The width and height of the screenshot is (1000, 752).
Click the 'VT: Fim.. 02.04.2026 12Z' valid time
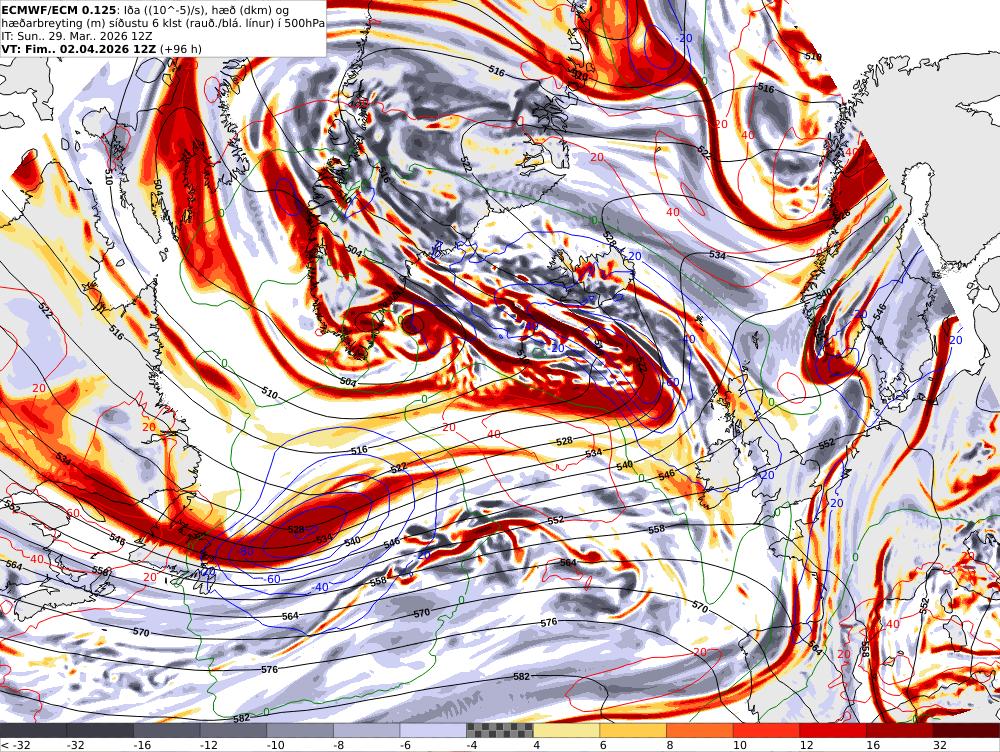pyautogui.click(x=78, y=49)
